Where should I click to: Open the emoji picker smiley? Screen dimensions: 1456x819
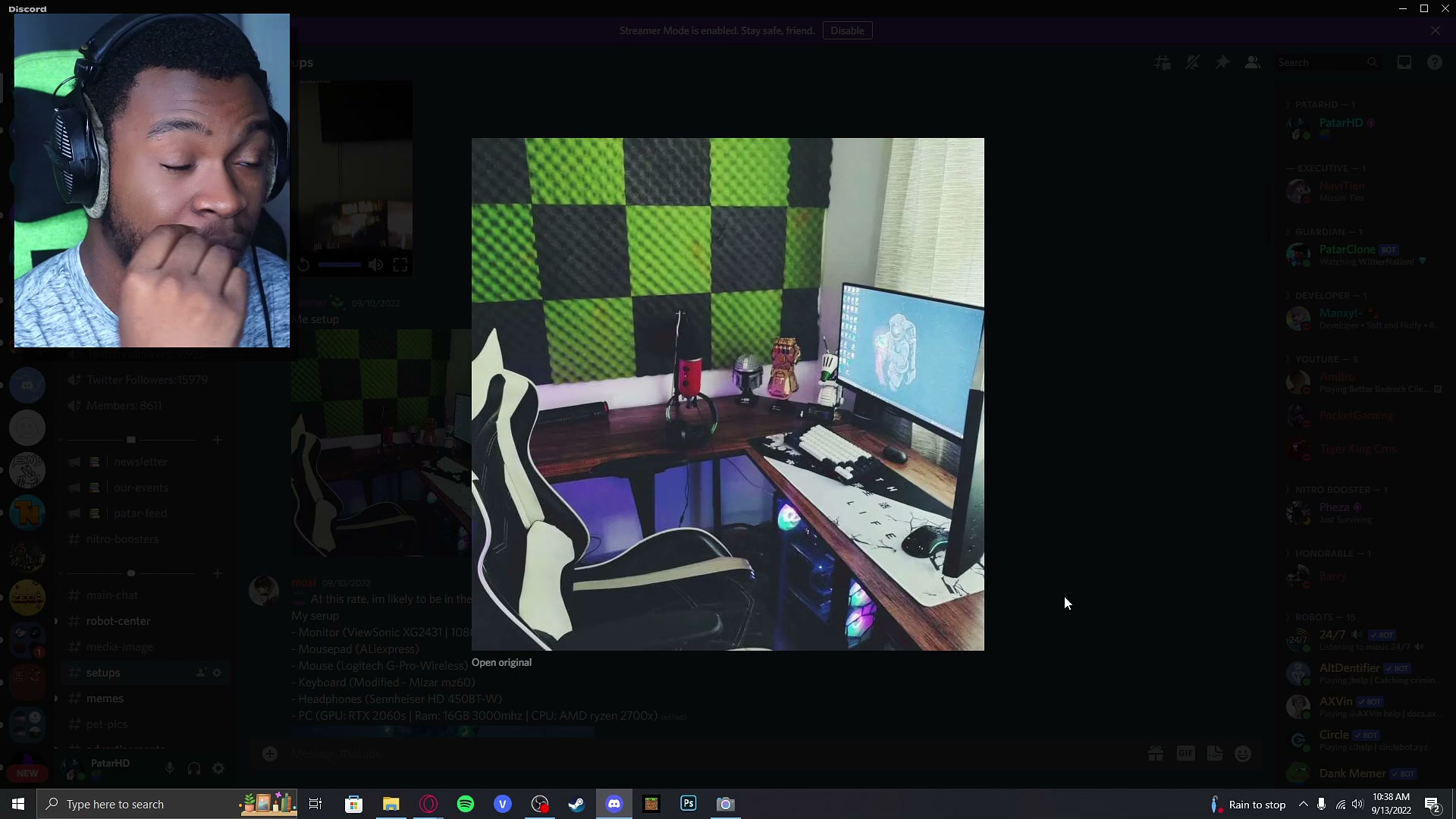click(x=1243, y=754)
